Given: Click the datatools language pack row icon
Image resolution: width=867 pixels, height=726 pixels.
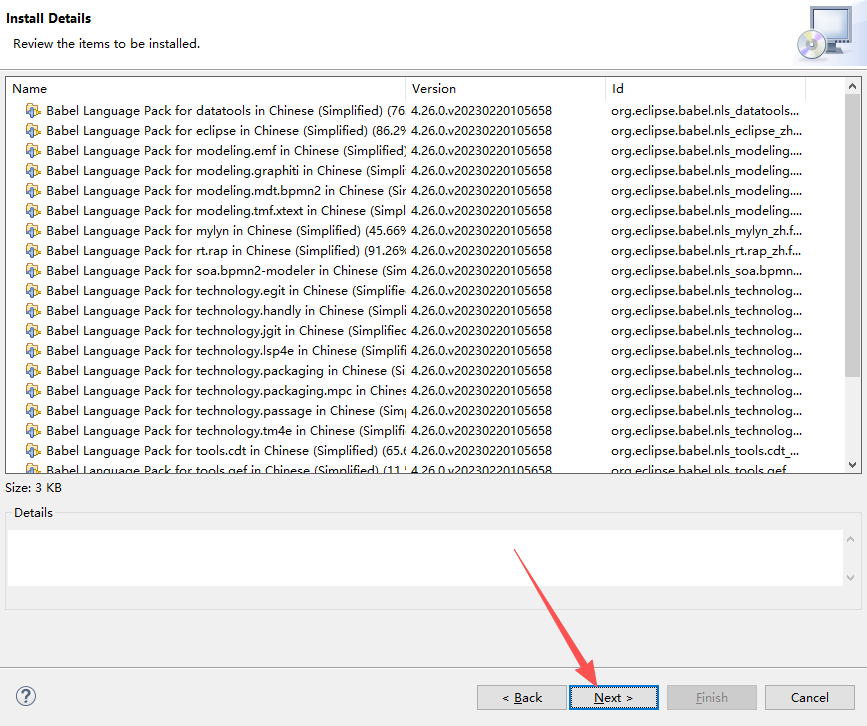Looking at the screenshot, I should (33, 111).
